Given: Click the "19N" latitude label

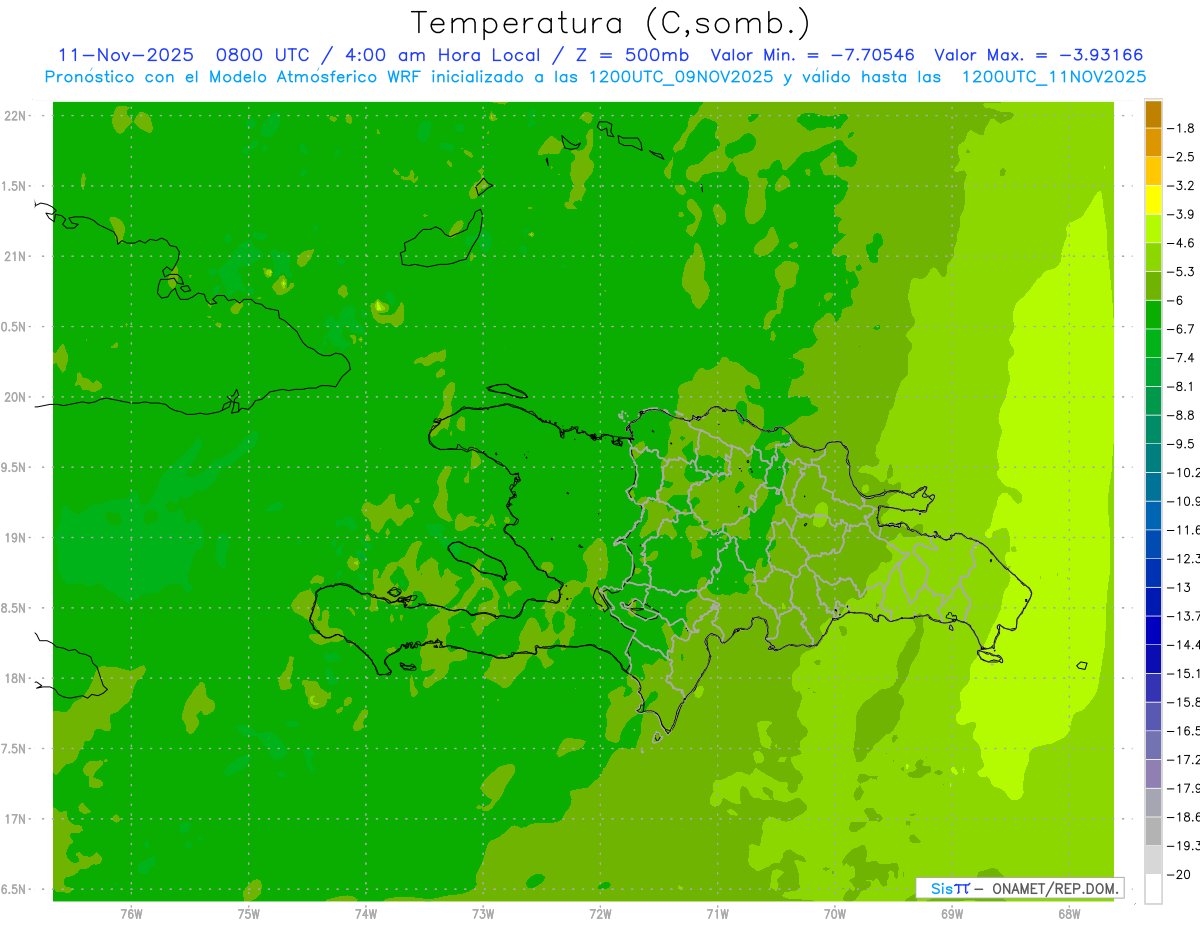Looking at the screenshot, I should 17,538.
